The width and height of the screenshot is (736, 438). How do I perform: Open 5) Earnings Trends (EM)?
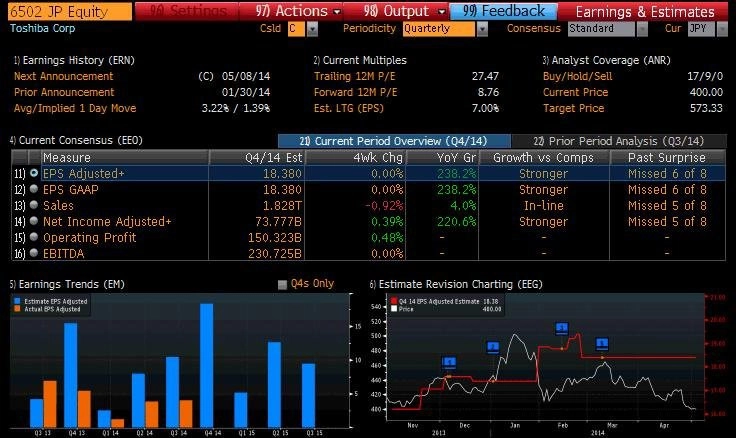(x=67, y=284)
